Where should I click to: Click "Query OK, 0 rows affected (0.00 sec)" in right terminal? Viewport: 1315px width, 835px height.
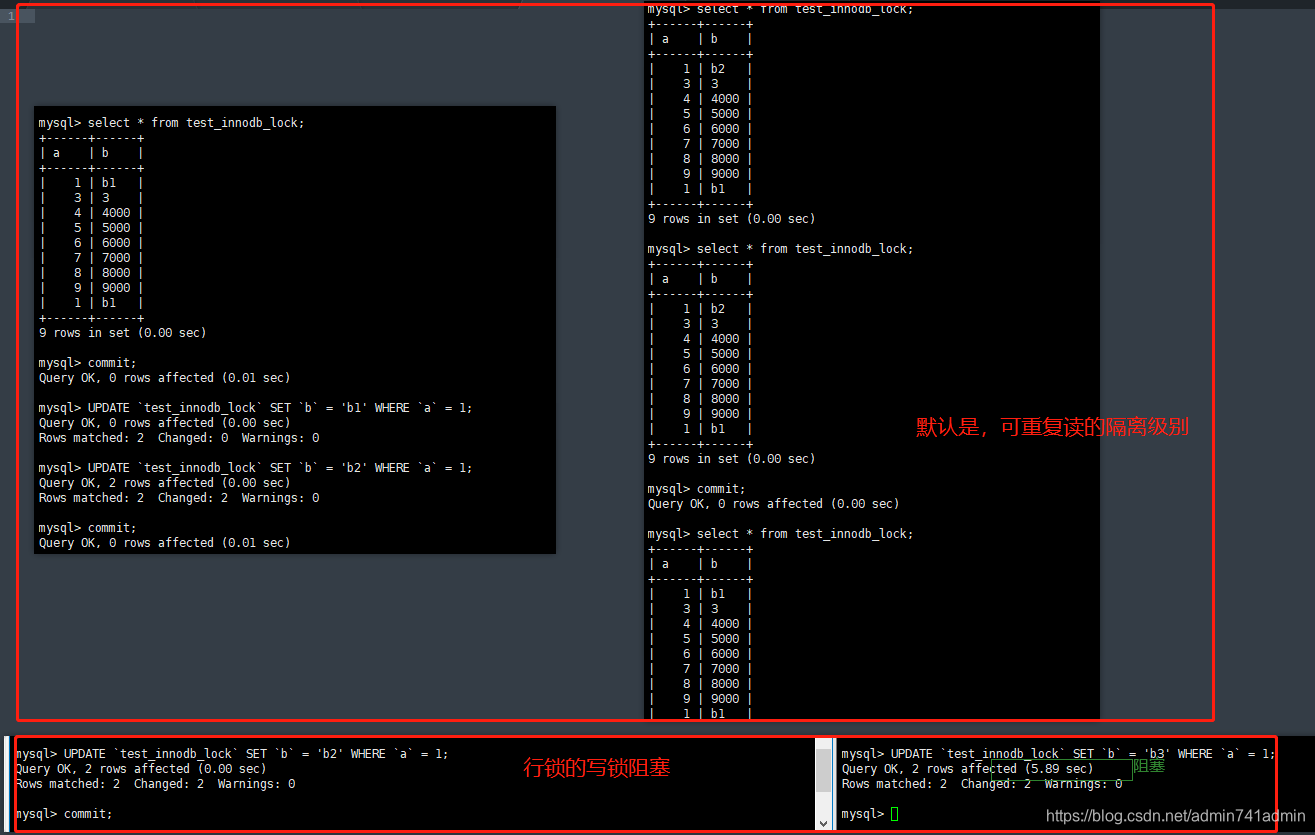click(x=773, y=504)
